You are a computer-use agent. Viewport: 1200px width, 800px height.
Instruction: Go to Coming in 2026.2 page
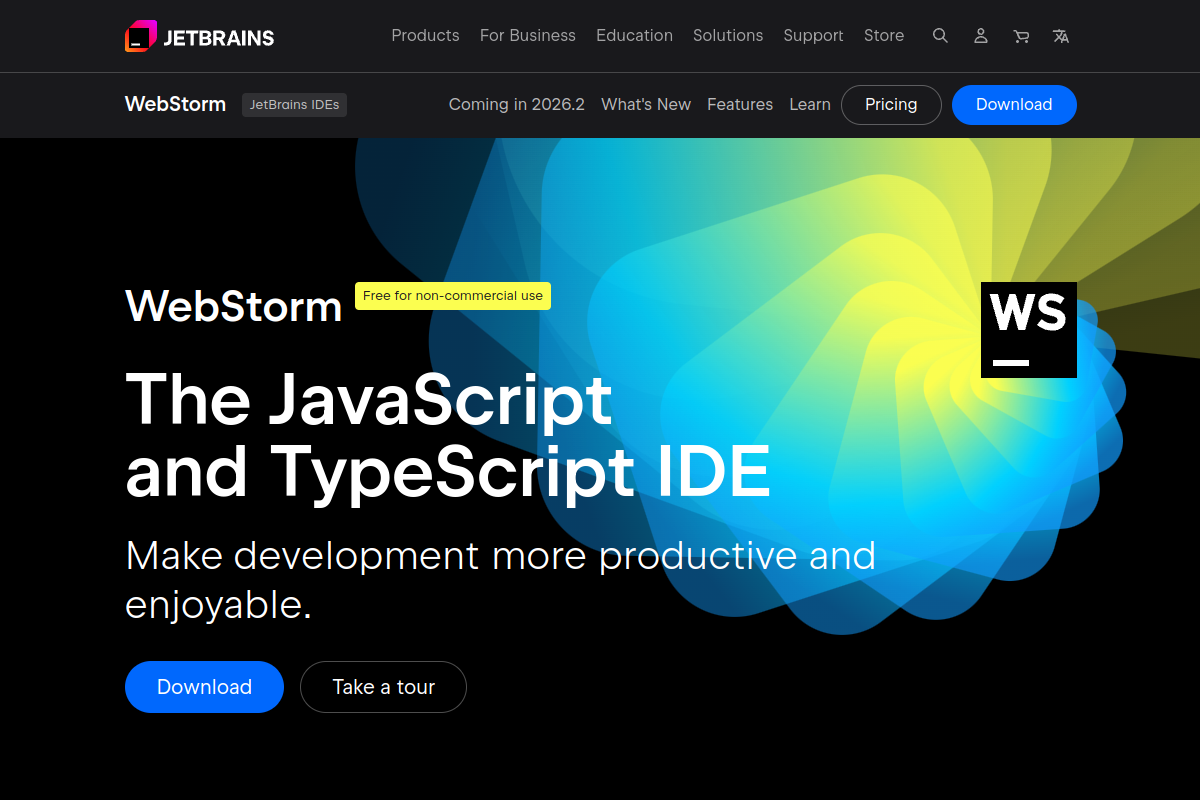516,104
